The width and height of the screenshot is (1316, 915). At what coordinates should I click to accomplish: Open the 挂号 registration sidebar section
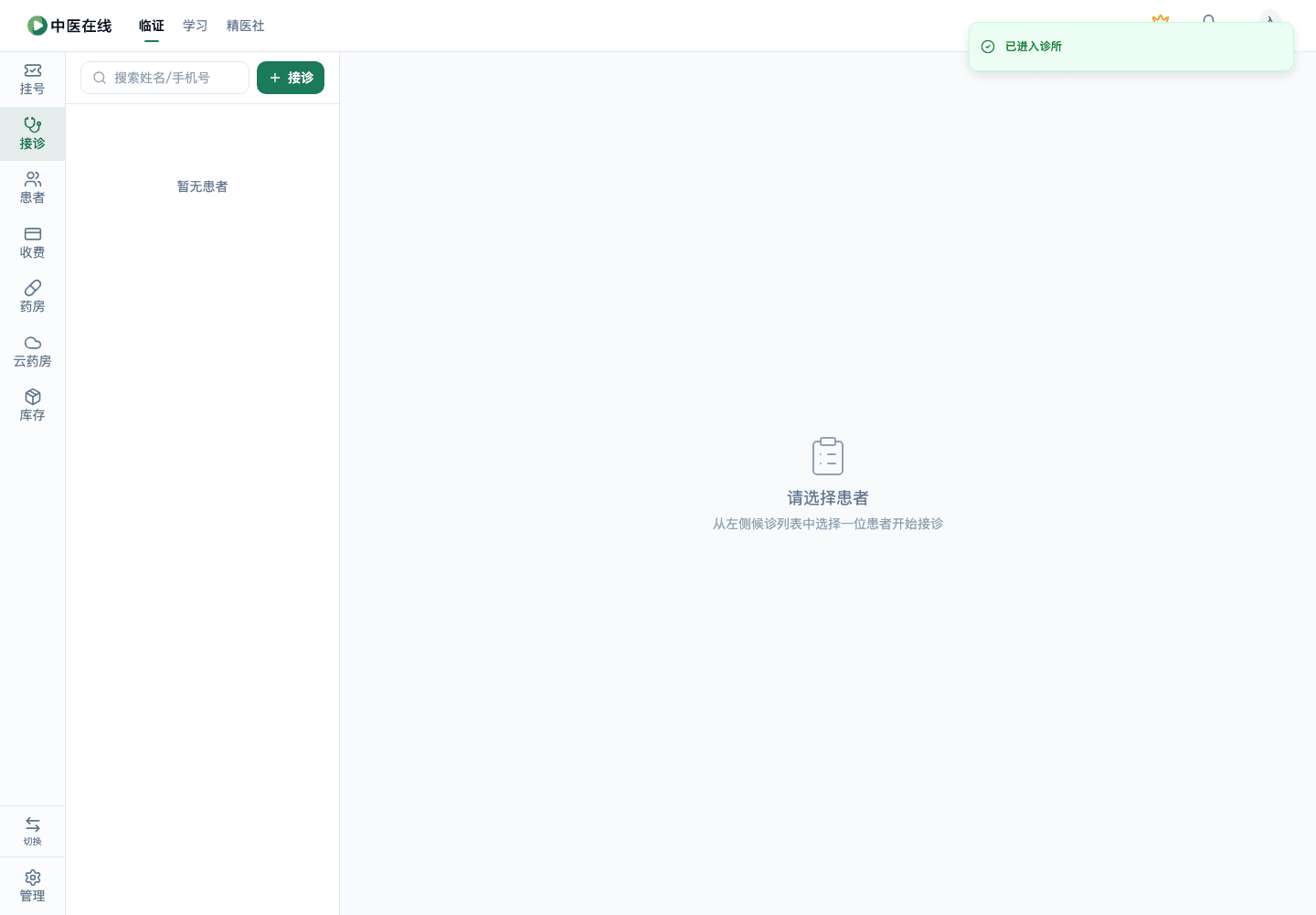32,80
